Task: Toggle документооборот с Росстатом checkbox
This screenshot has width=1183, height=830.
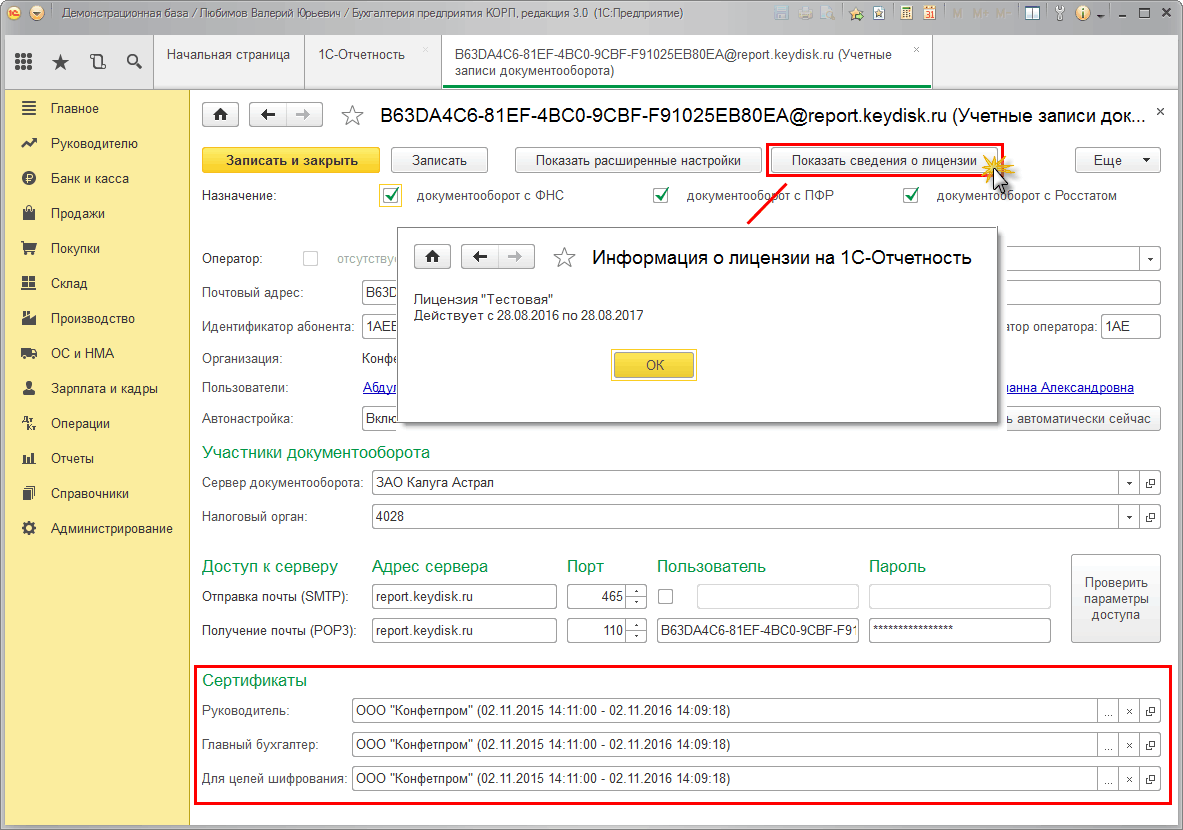Action: tap(910, 195)
